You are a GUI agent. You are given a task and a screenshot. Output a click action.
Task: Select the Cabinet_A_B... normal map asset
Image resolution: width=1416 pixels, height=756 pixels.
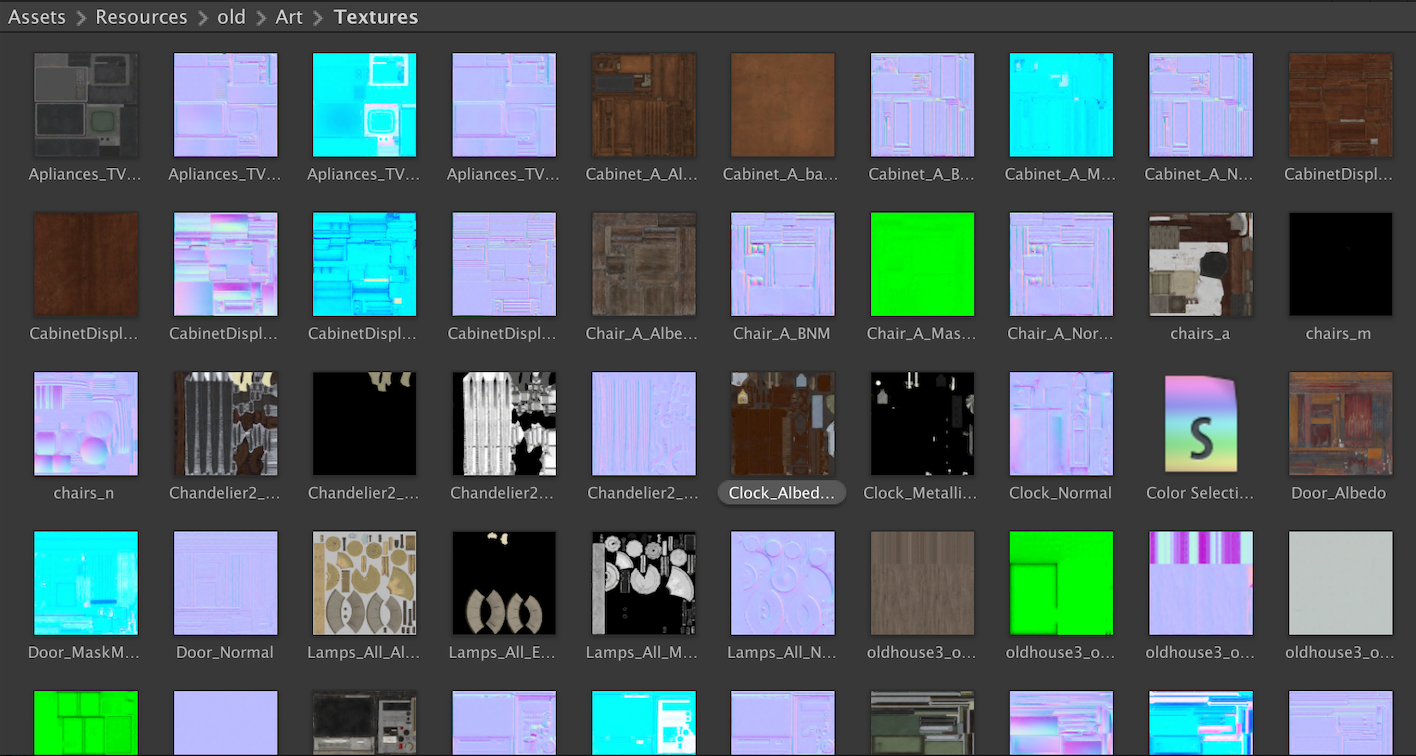pyautogui.click(x=922, y=105)
